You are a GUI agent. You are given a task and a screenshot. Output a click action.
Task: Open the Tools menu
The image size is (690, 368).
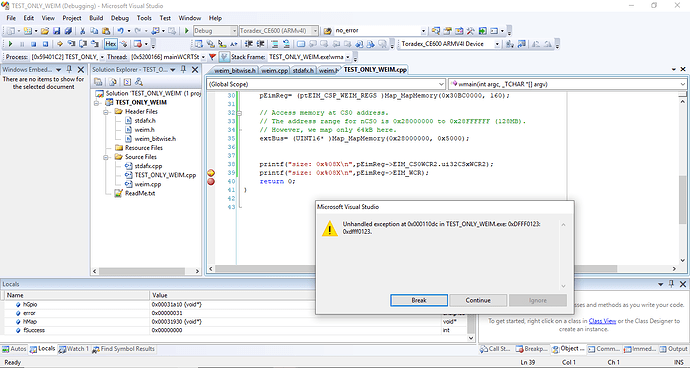point(144,18)
